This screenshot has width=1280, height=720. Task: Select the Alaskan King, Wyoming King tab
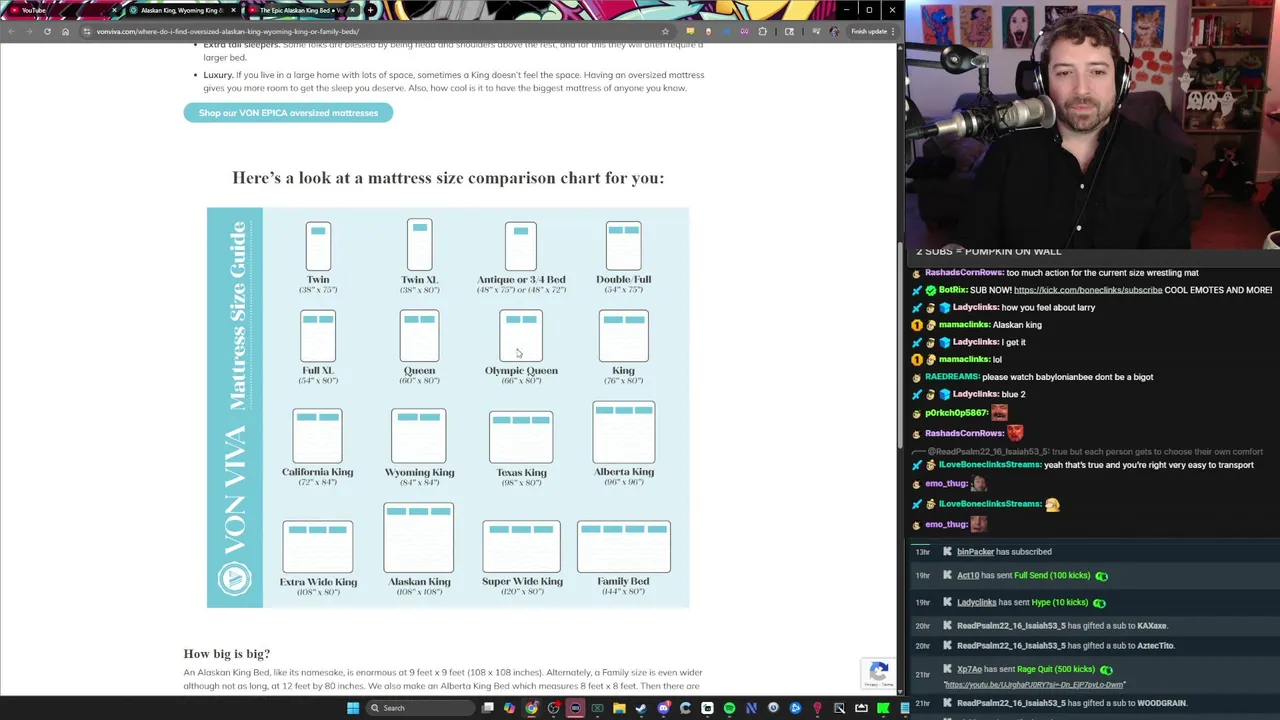click(180, 10)
